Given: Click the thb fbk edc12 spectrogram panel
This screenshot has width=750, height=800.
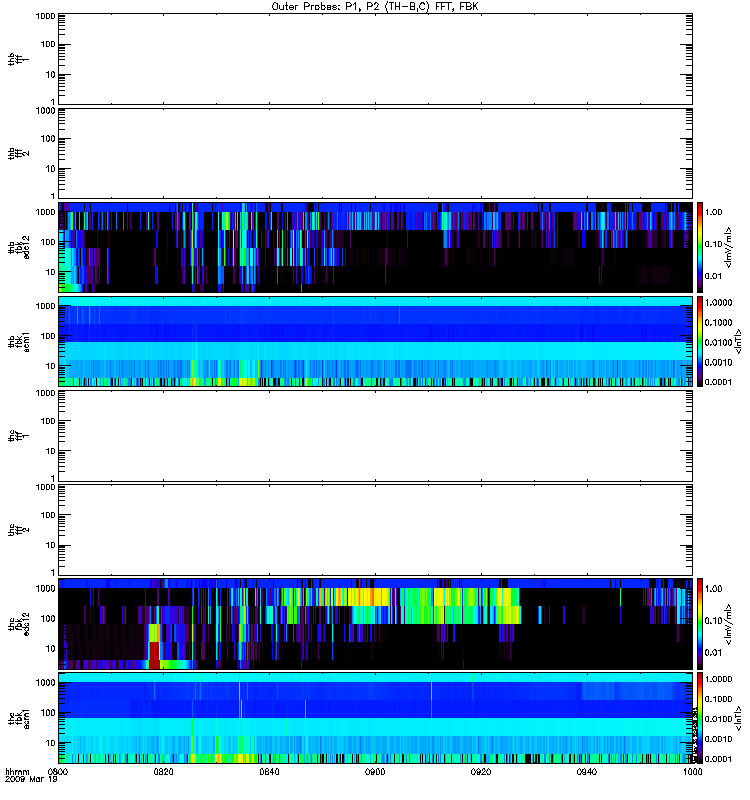Looking at the screenshot, I should [375, 247].
